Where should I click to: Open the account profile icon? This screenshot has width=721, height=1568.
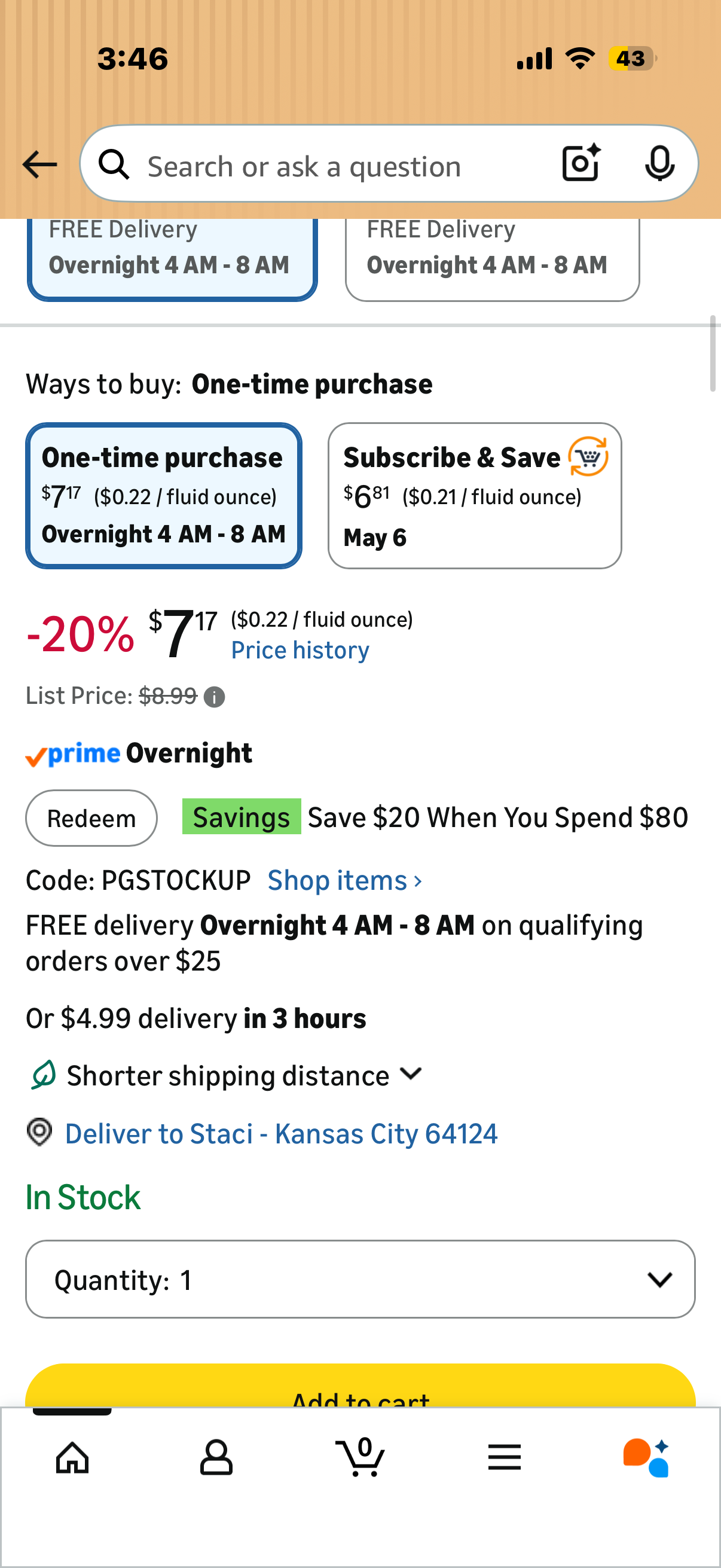point(216,1459)
